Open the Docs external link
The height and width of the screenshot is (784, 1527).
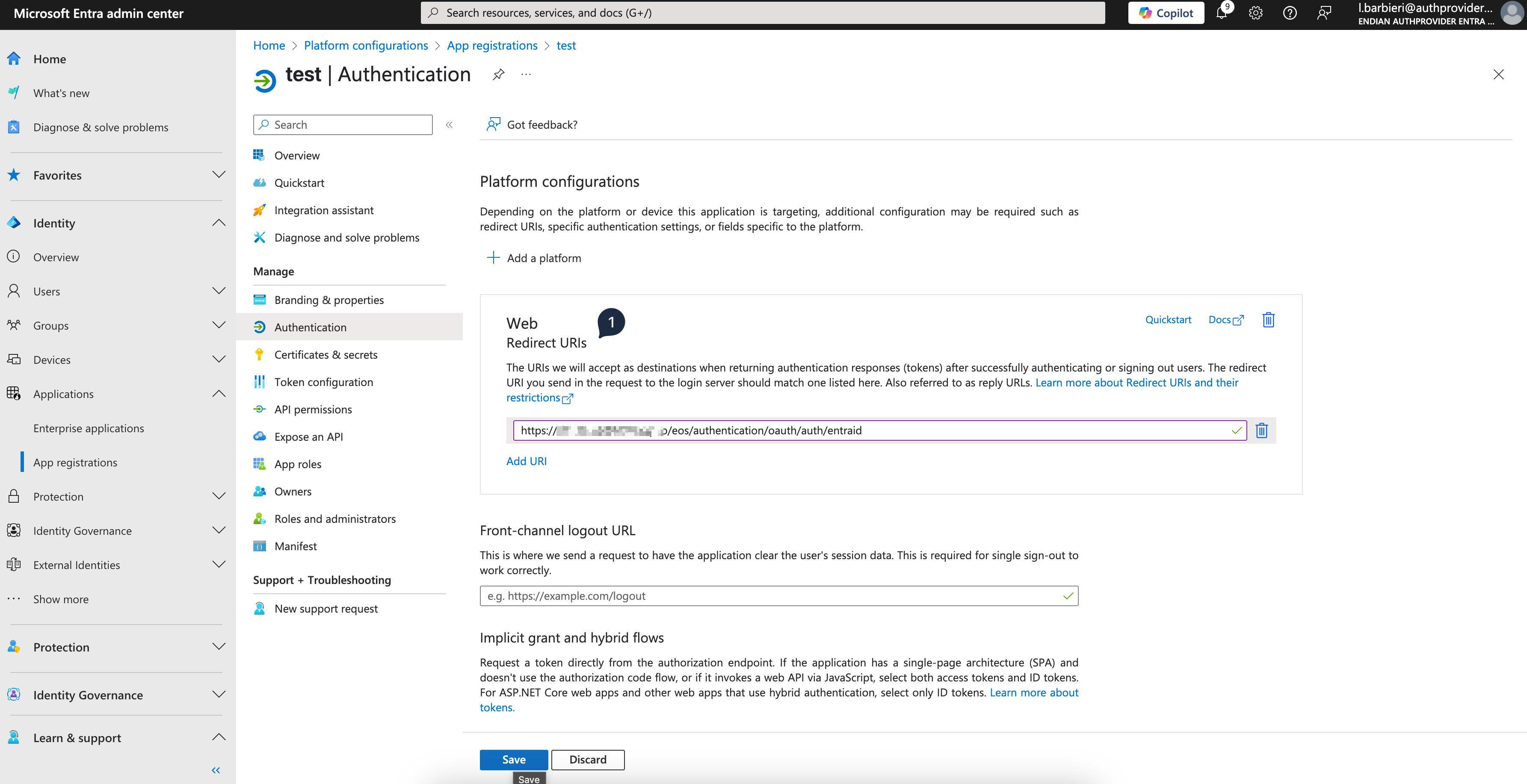click(x=1226, y=319)
